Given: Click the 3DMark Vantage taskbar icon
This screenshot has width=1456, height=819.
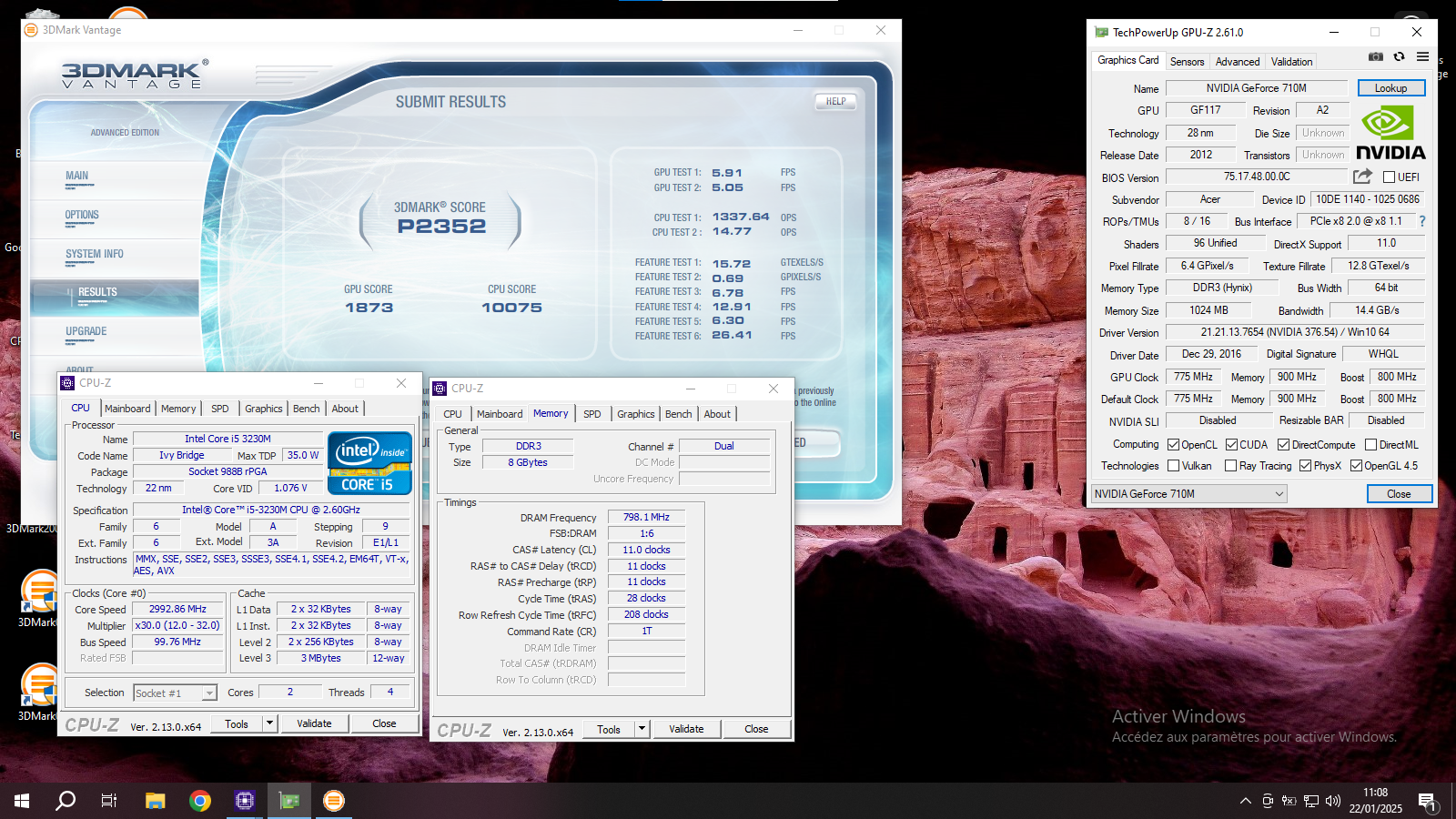Looking at the screenshot, I should click(x=334, y=801).
